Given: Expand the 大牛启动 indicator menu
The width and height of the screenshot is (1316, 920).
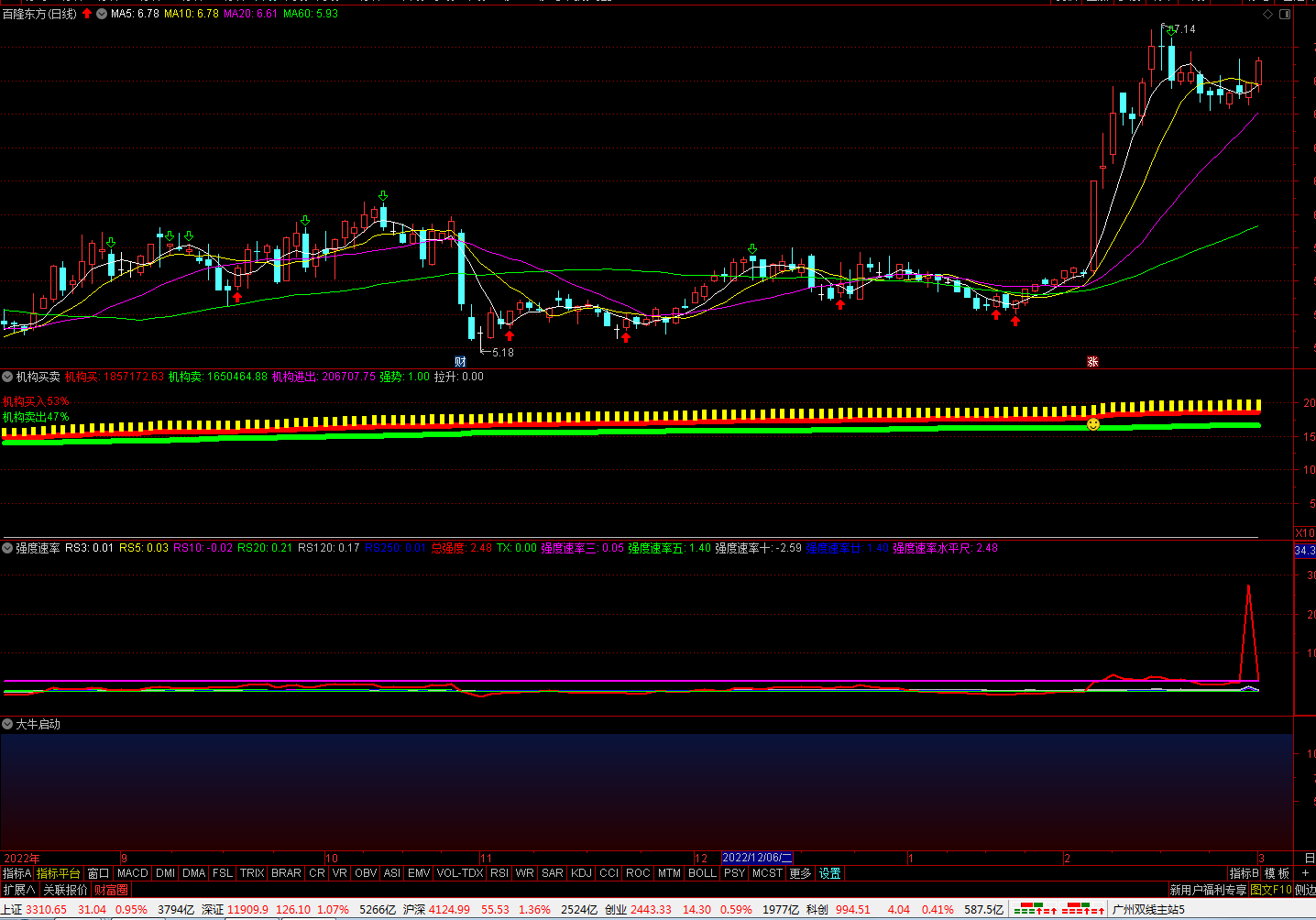Looking at the screenshot, I should 7,724.
